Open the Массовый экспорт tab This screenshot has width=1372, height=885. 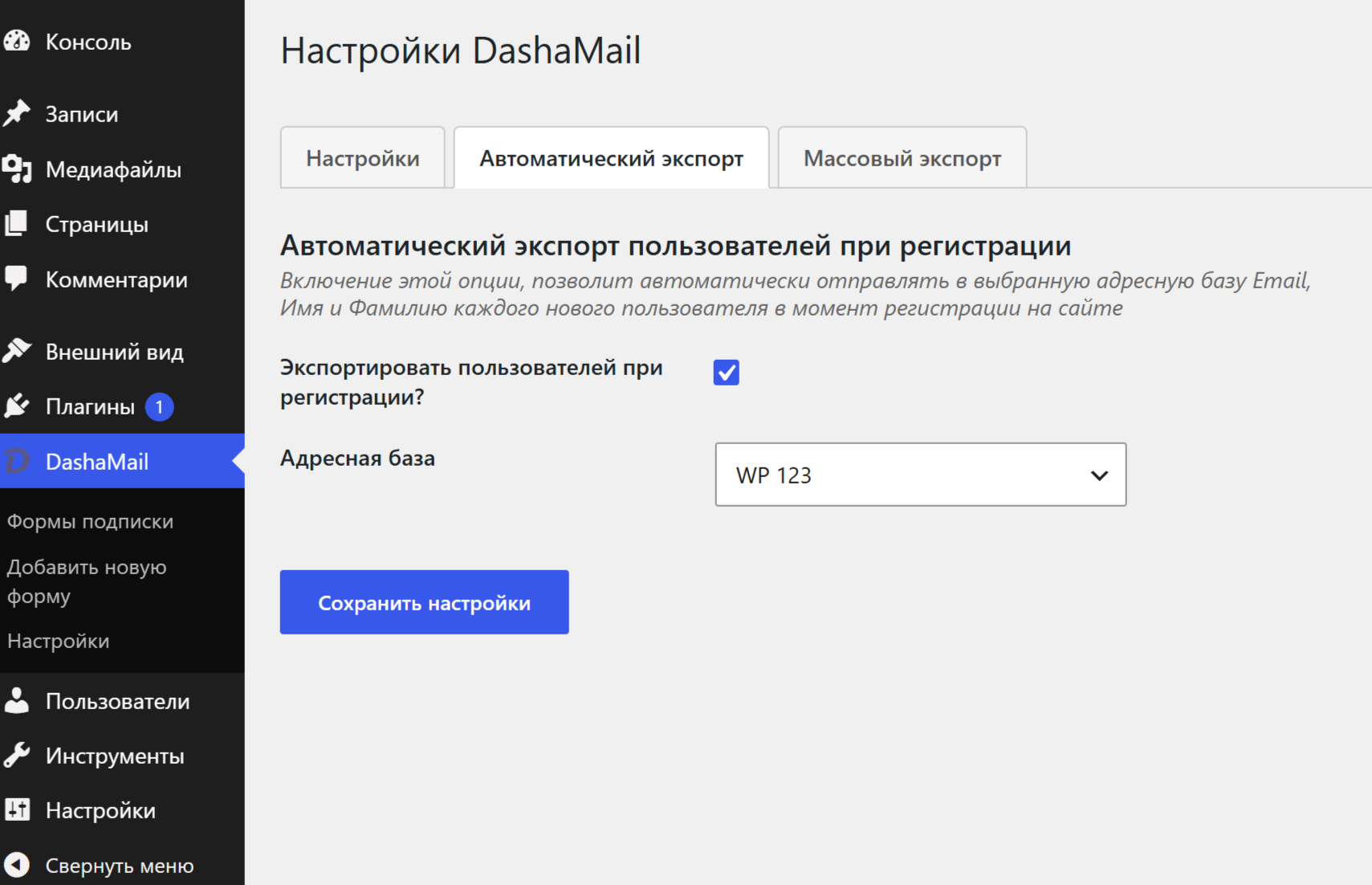902,158
